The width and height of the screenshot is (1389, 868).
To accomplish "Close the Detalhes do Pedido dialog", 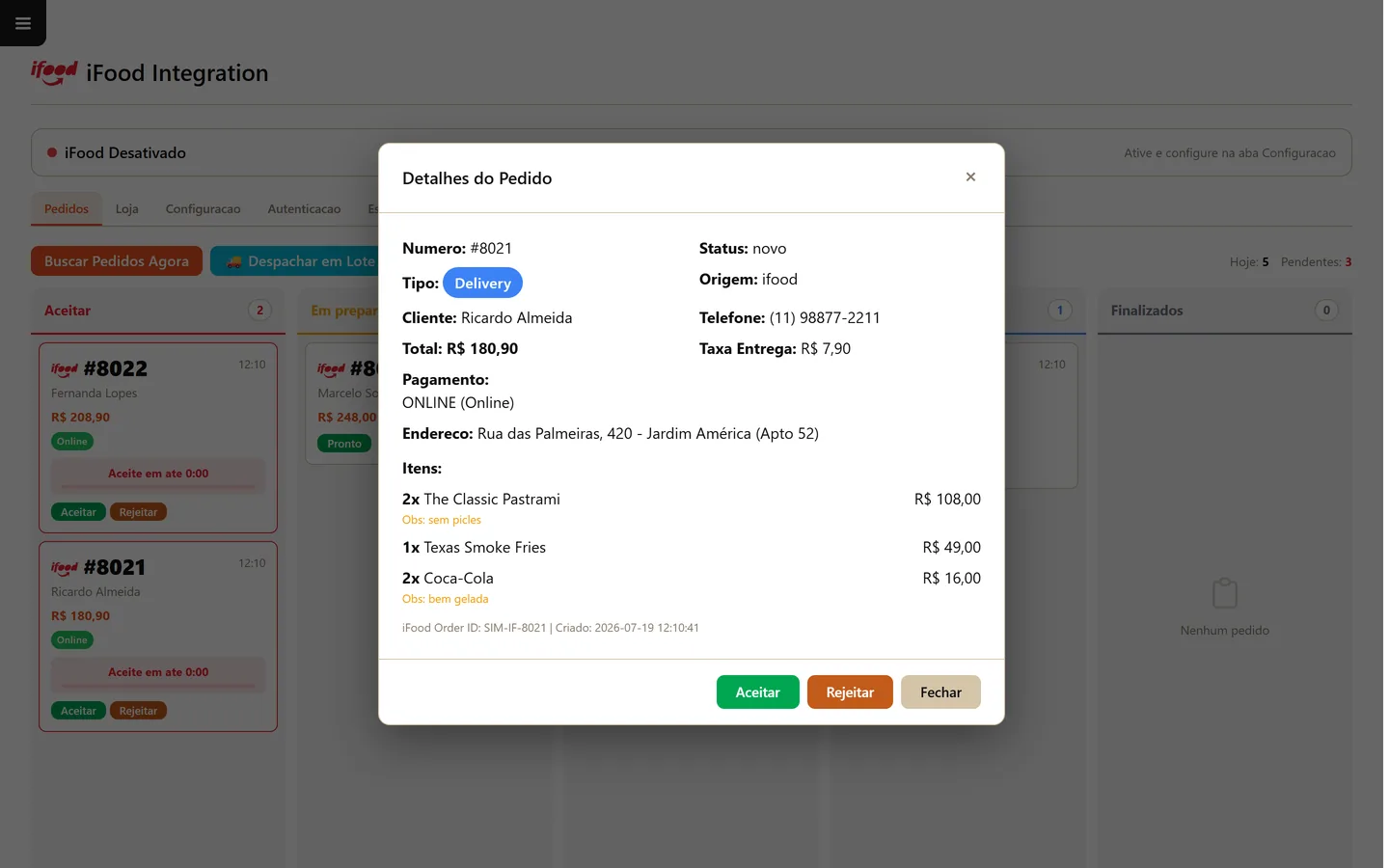I will point(970,176).
